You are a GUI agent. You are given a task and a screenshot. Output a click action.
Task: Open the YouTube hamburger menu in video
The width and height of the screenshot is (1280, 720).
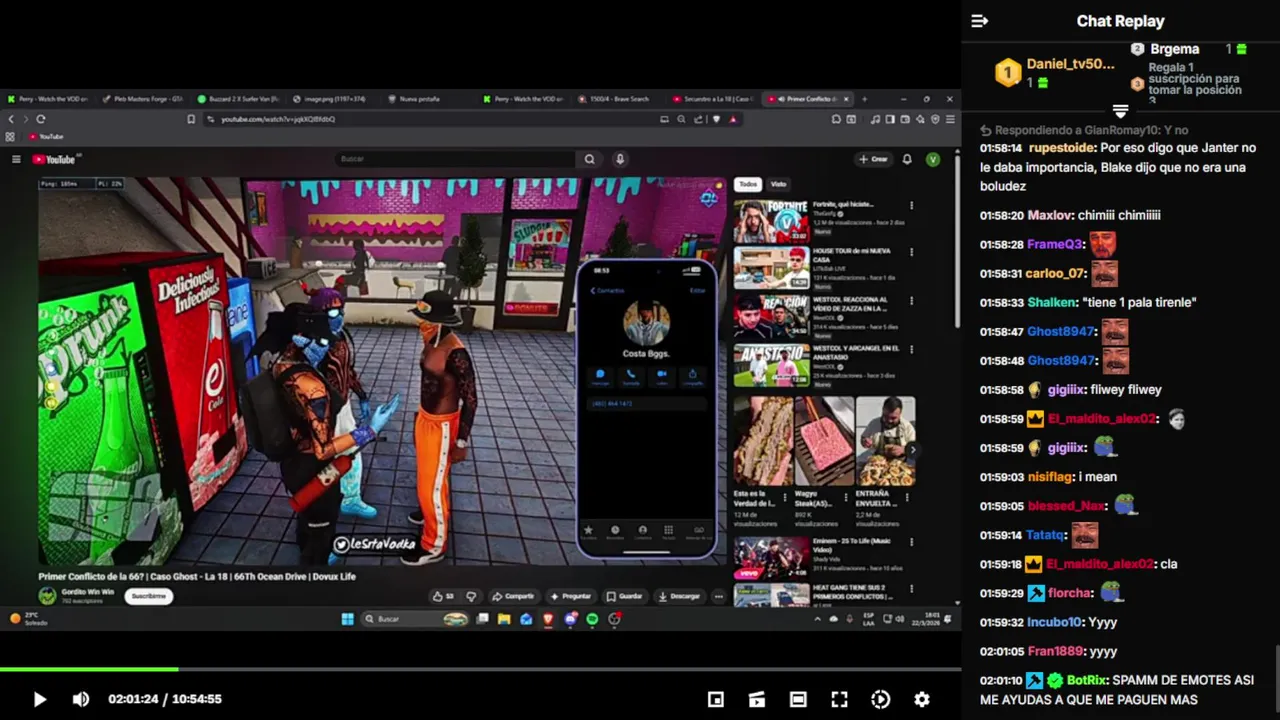[x=16, y=159]
